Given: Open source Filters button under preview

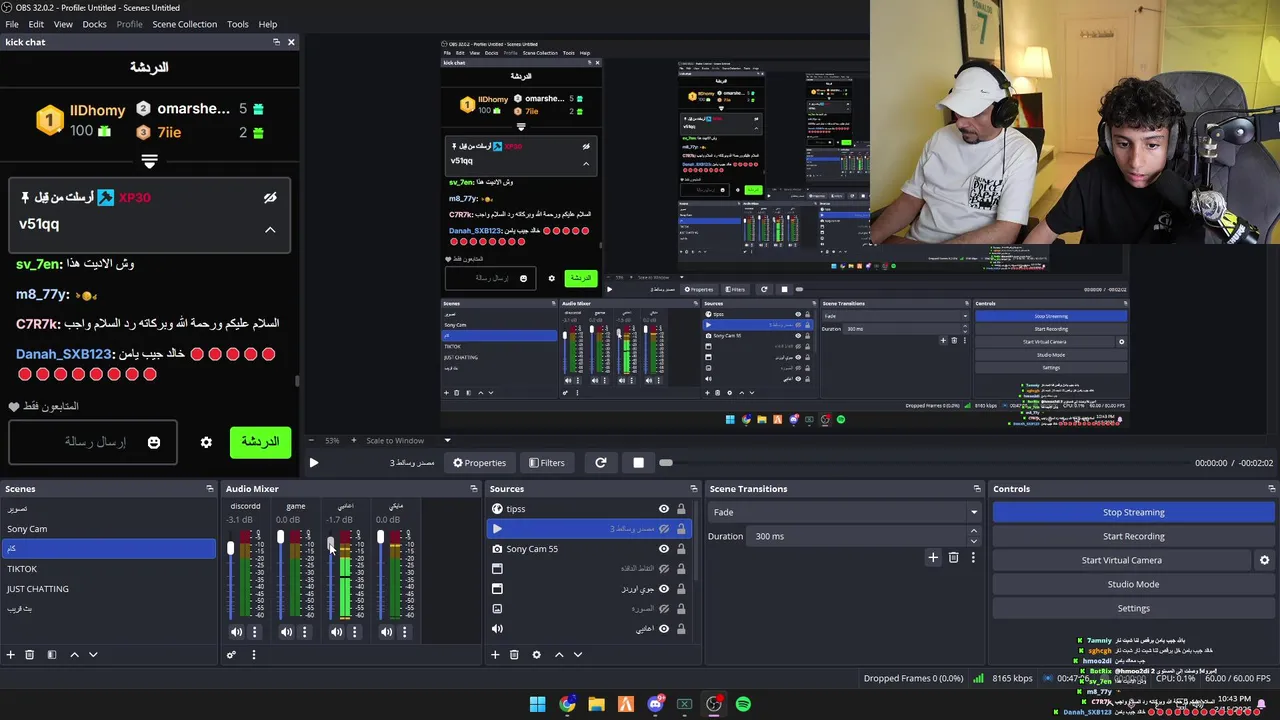Looking at the screenshot, I should (546, 463).
